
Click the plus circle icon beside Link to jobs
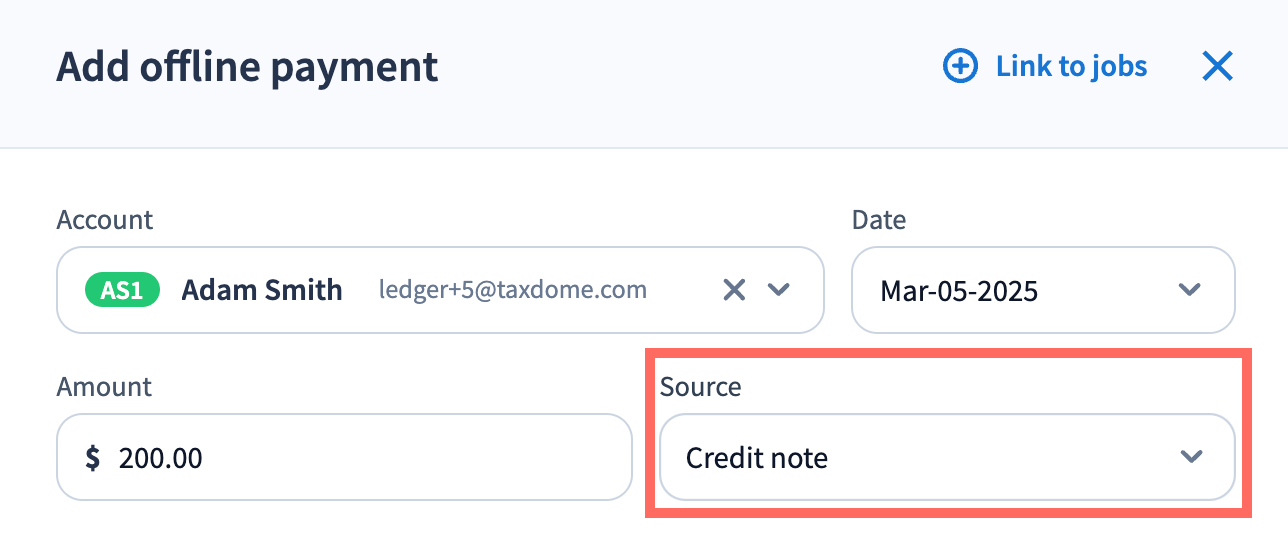click(x=960, y=67)
